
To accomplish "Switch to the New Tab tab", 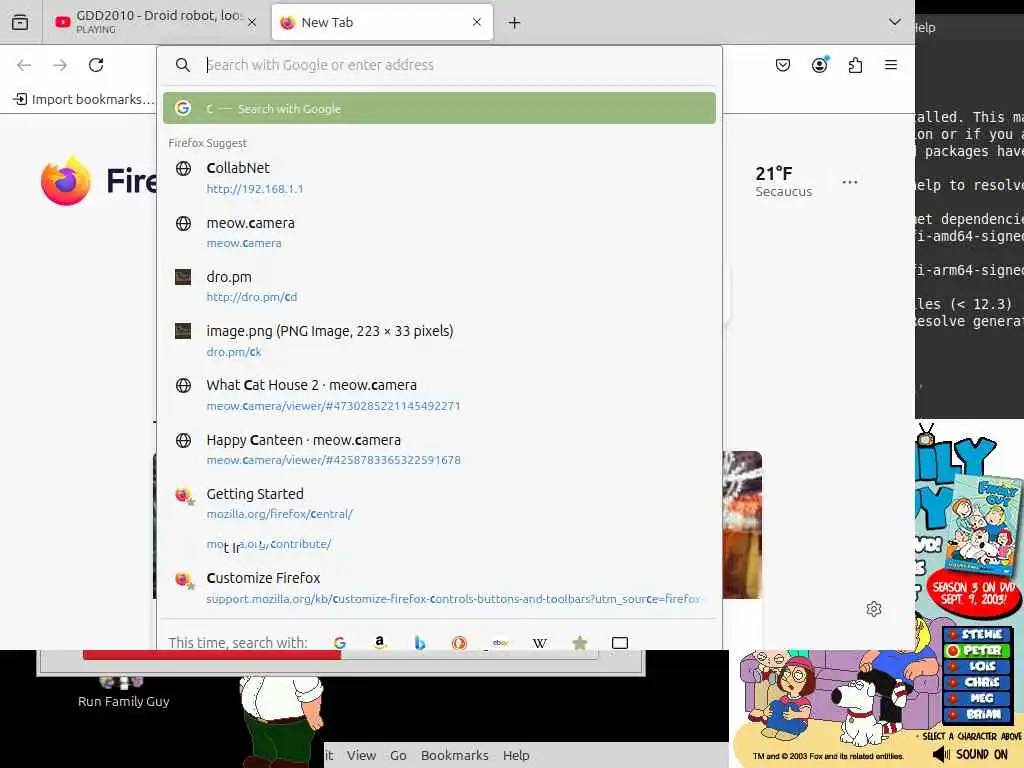I will 382,22.
